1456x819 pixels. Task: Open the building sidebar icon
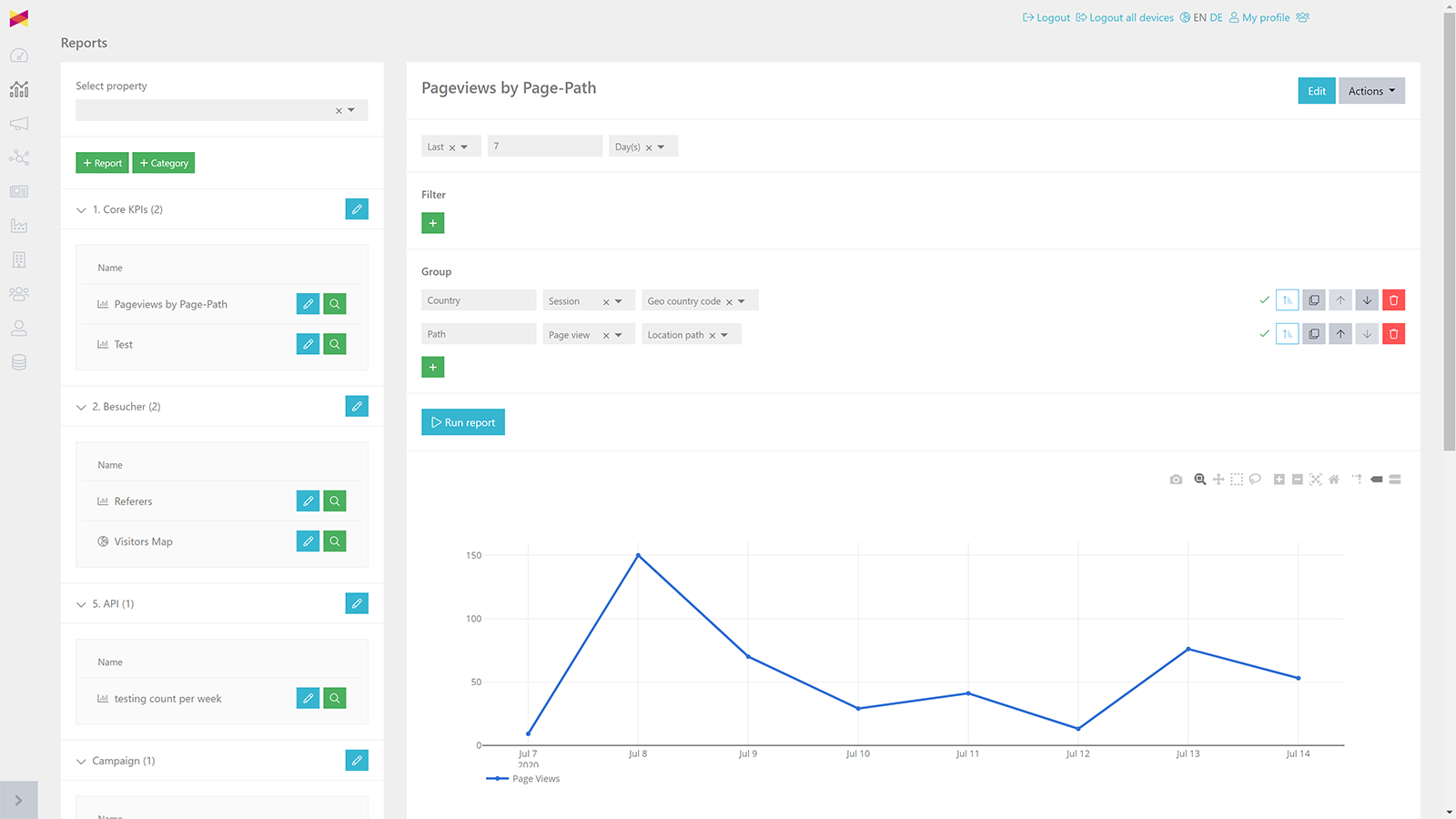click(x=19, y=260)
